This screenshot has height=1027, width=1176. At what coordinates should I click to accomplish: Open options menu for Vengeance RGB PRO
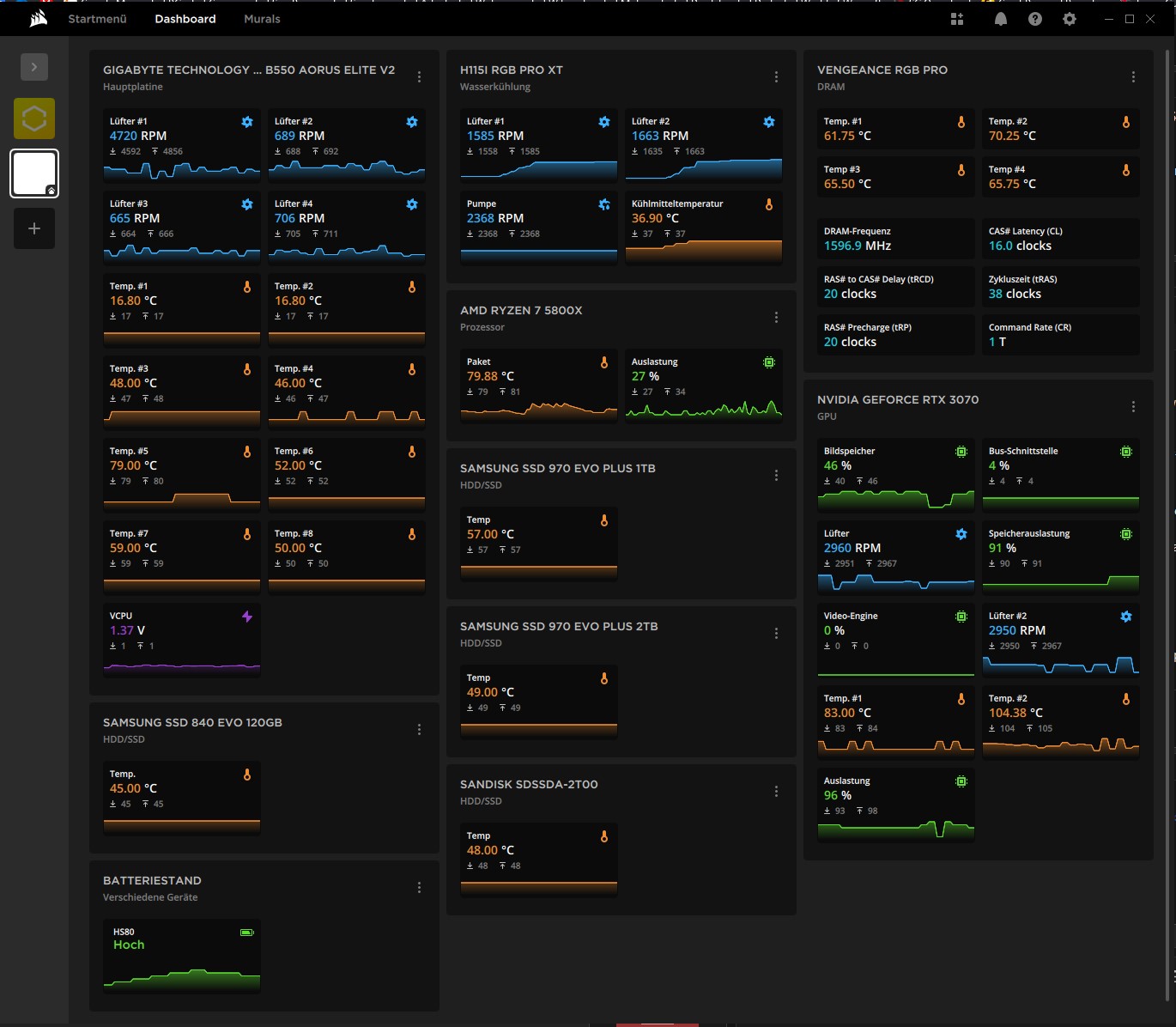[x=1133, y=77]
